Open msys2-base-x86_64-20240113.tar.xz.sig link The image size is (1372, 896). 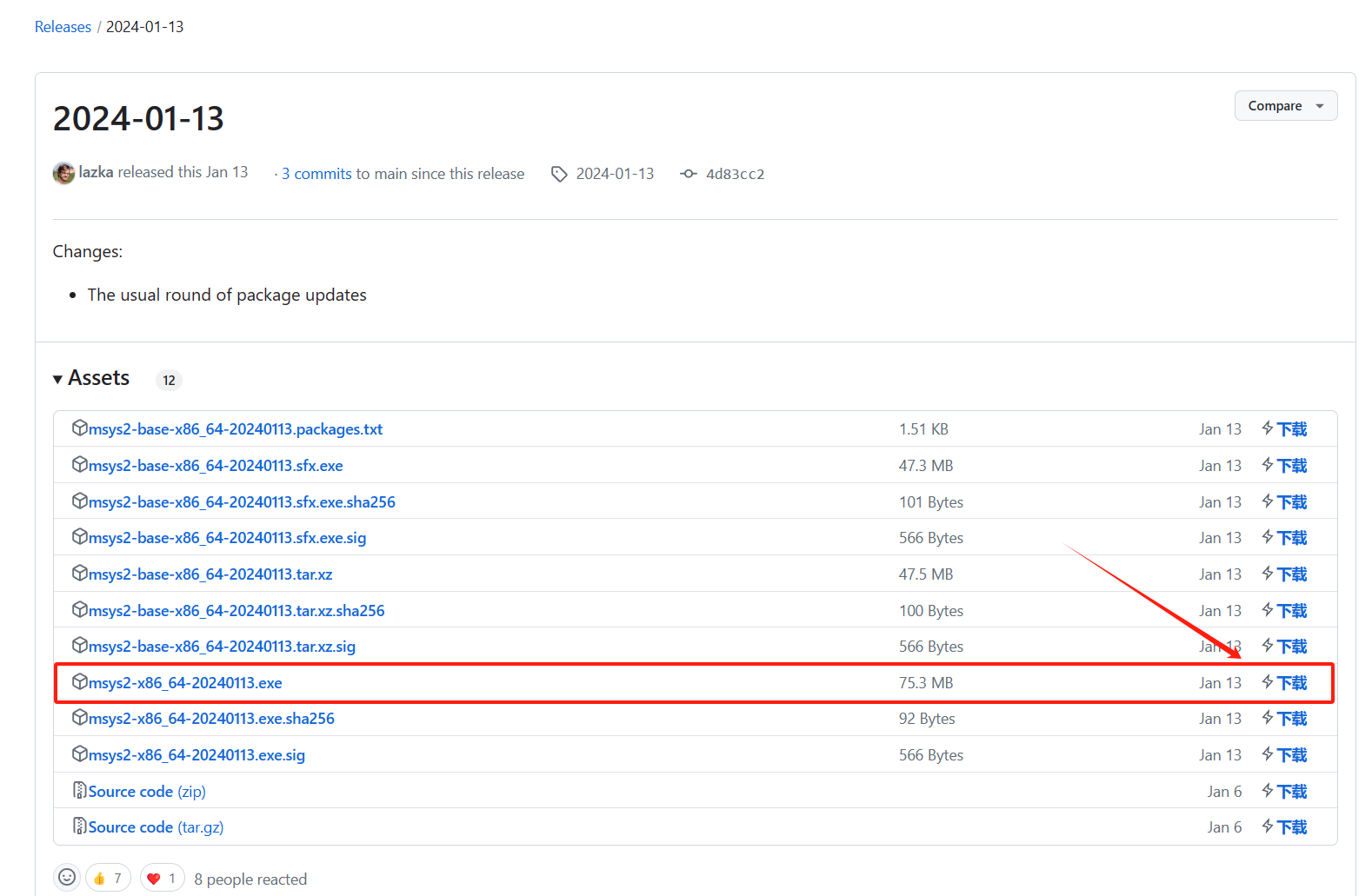[222, 647]
